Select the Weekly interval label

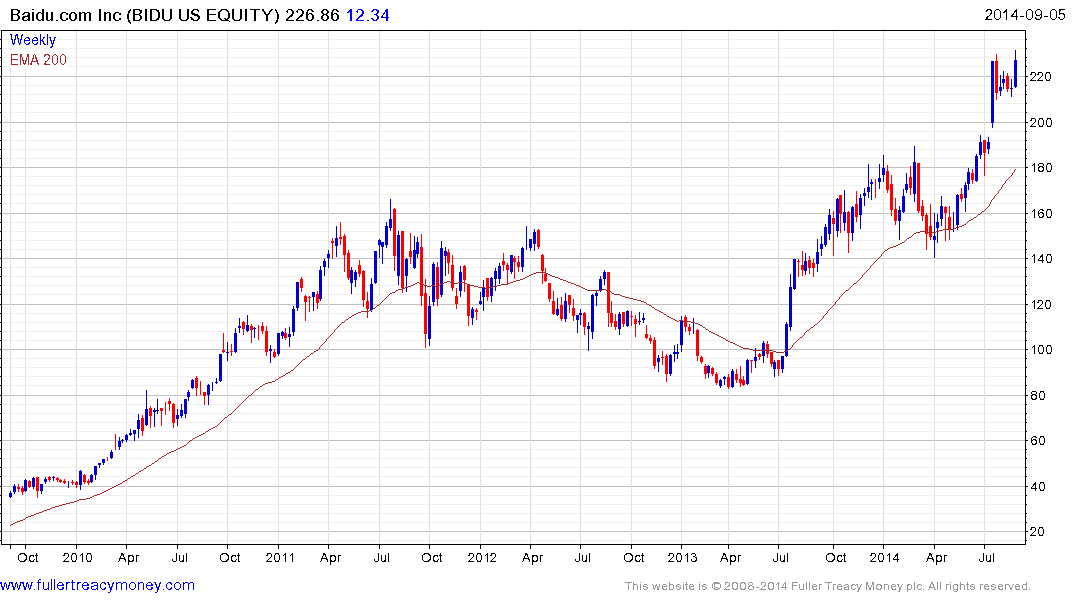click(33, 40)
